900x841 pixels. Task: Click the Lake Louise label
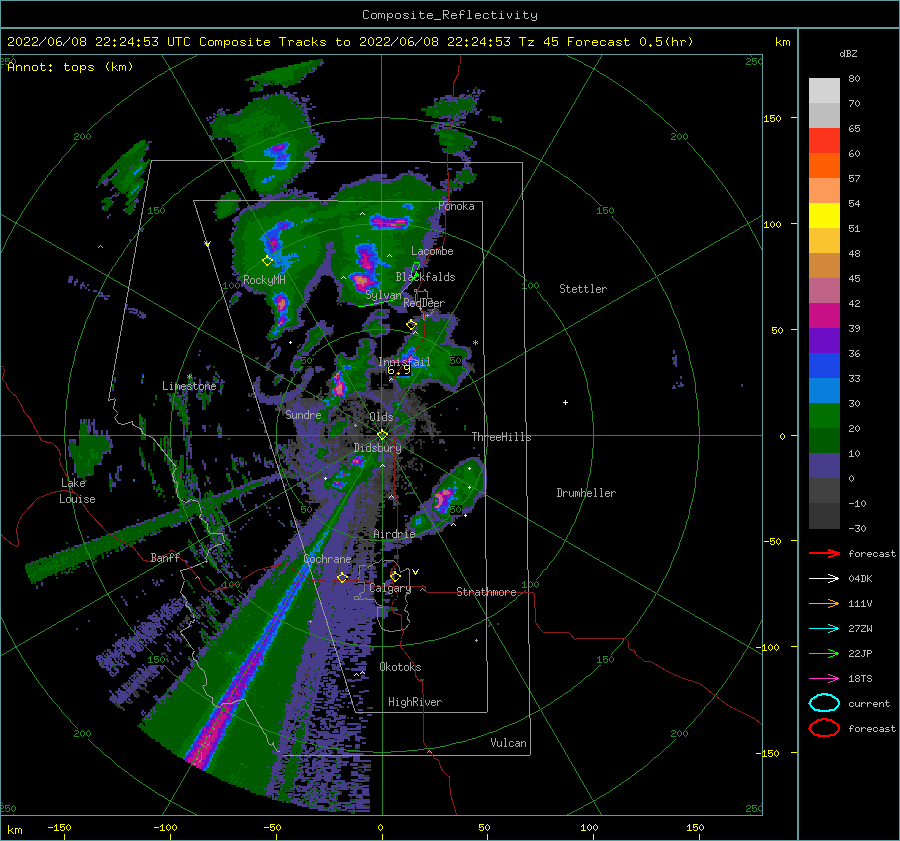coord(77,491)
